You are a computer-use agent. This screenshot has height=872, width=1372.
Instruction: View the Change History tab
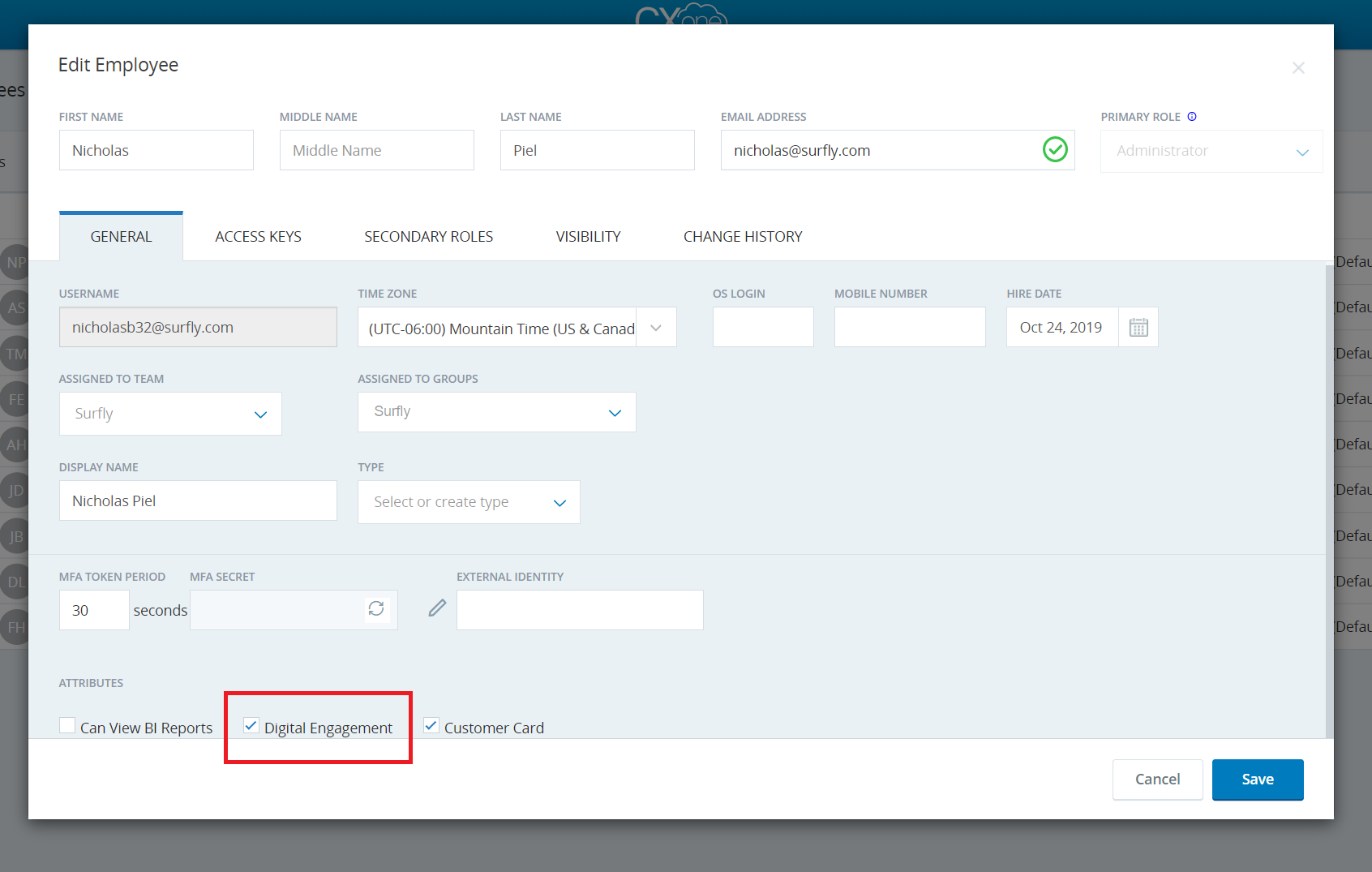click(x=742, y=237)
